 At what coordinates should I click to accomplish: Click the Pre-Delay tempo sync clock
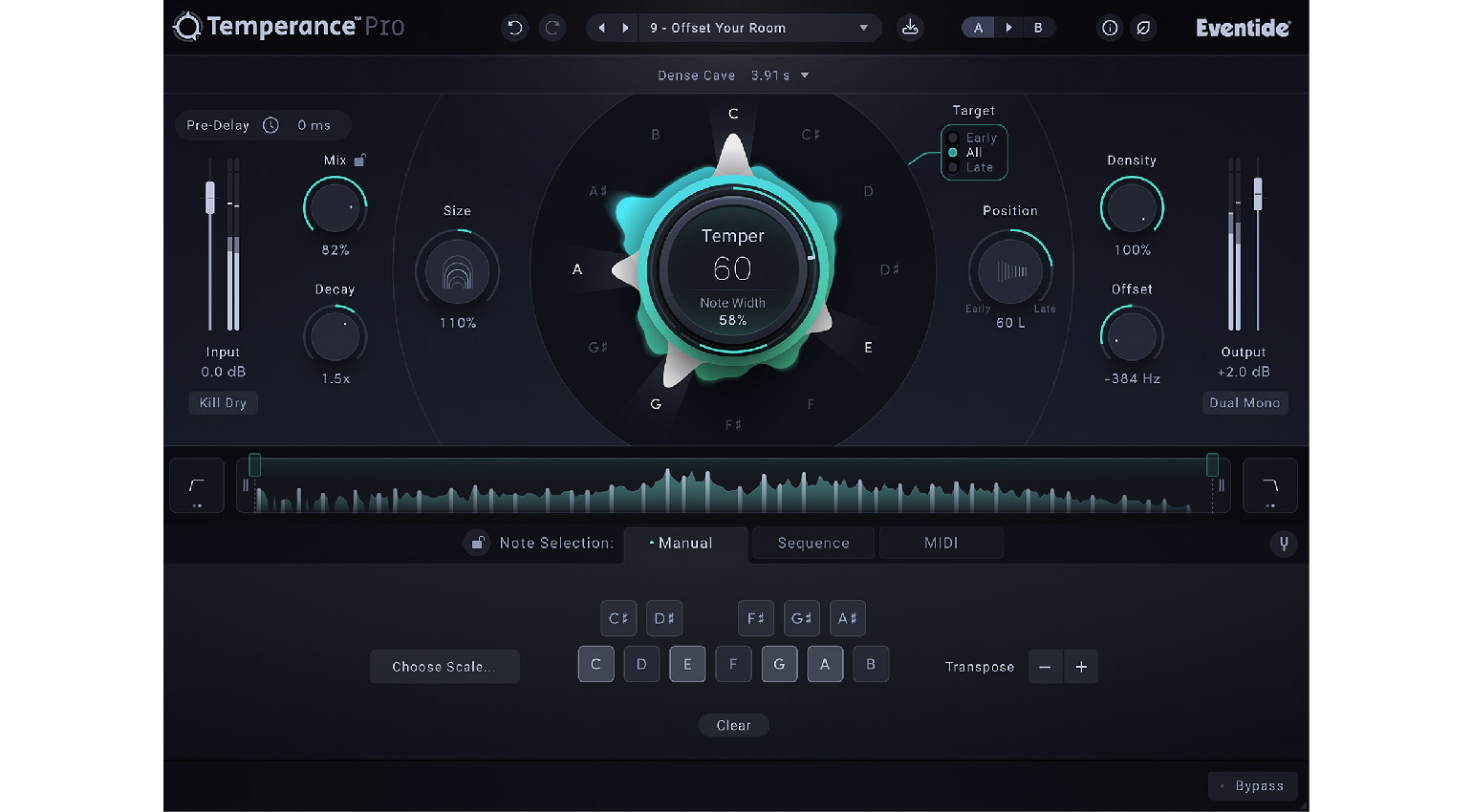click(x=271, y=125)
